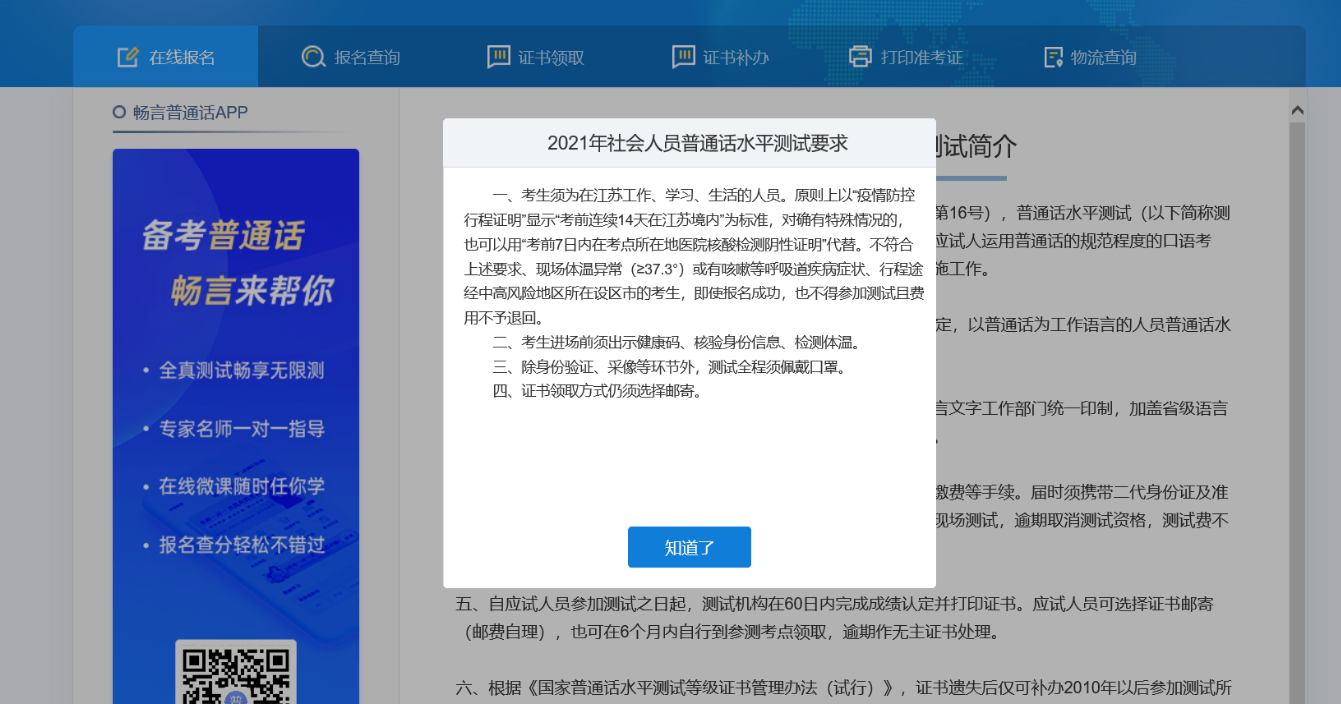The height and width of the screenshot is (704, 1341).
Task: Click the message icon beside 证书领取
Action: [498, 57]
